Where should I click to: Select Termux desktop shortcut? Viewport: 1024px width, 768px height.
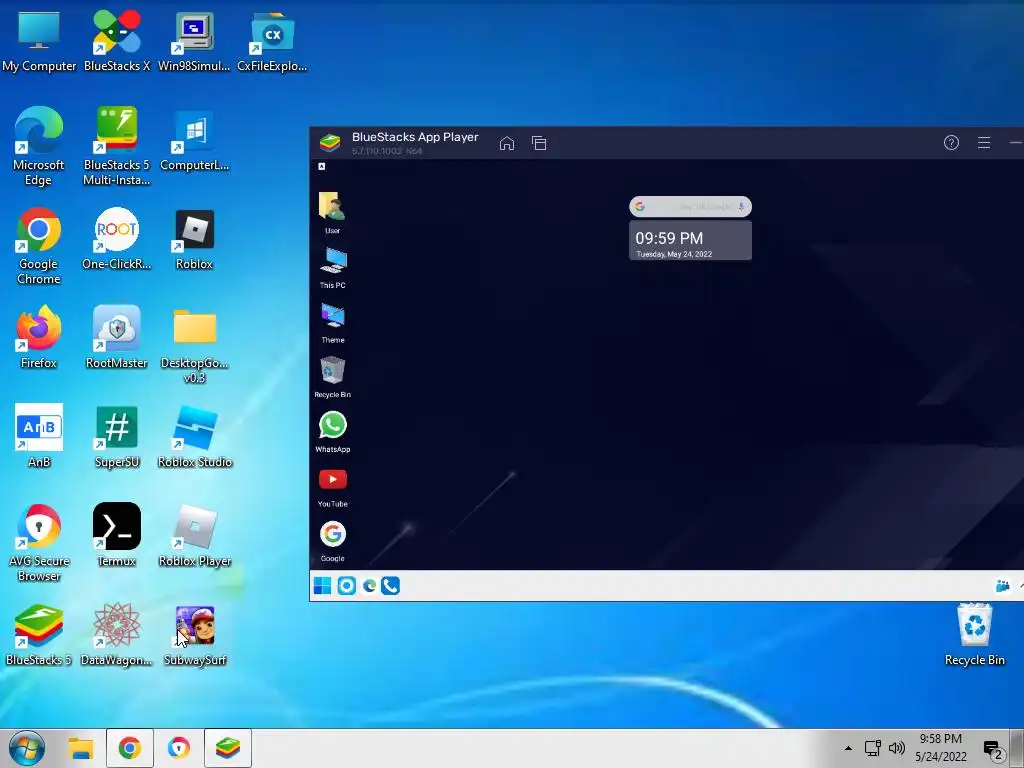(117, 536)
